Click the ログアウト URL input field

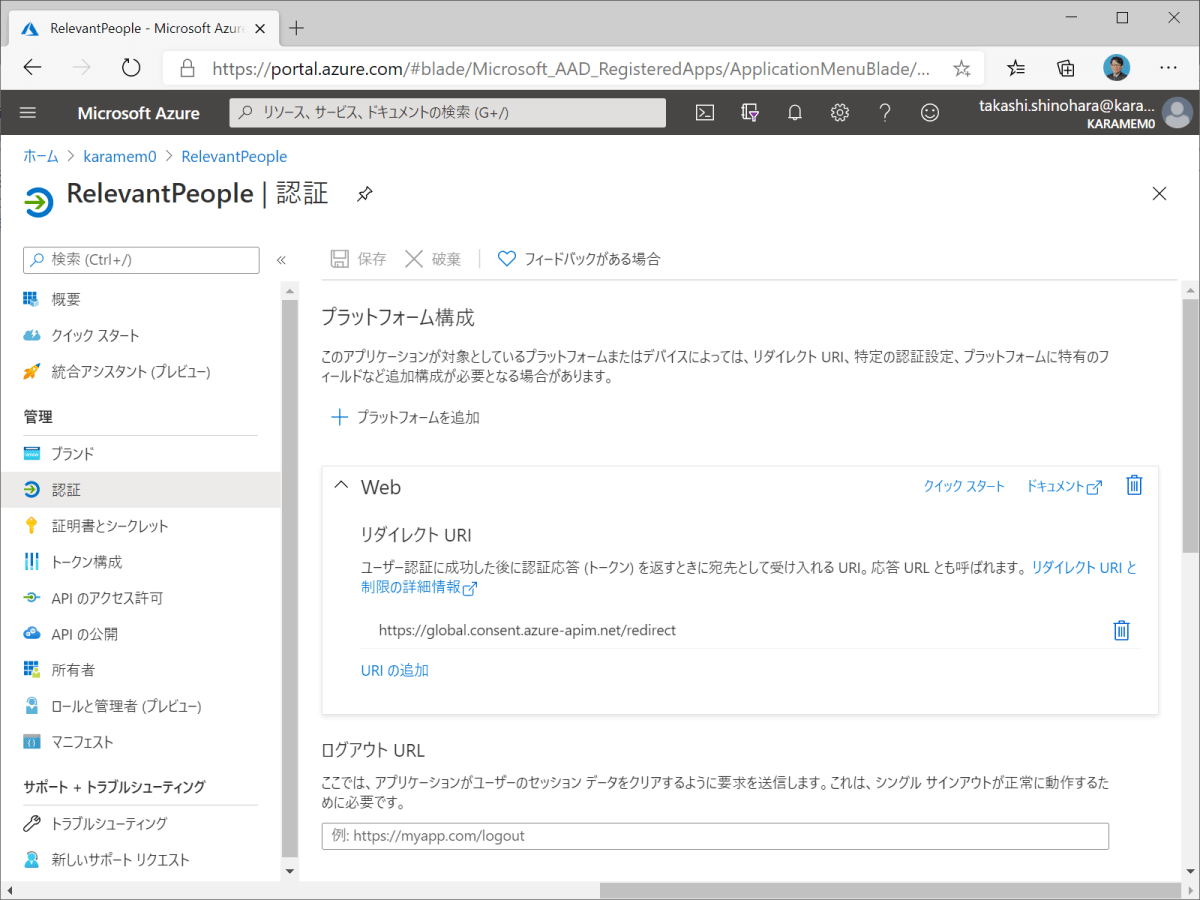(x=715, y=836)
